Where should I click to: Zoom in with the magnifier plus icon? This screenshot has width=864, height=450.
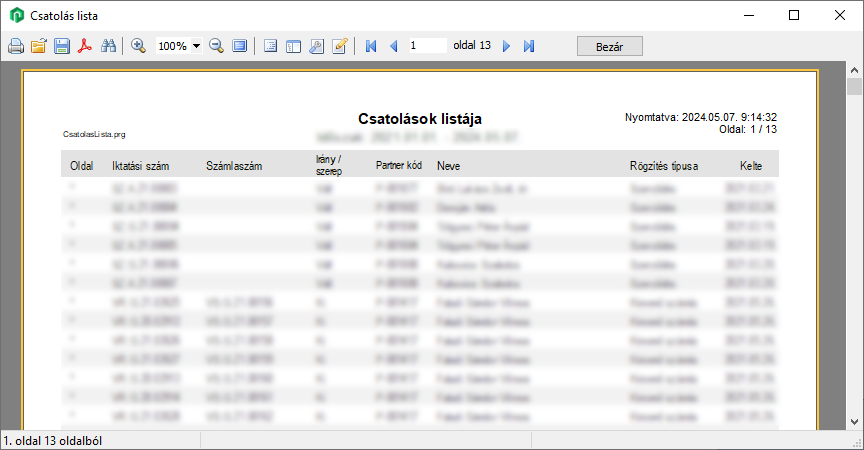tap(139, 46)
